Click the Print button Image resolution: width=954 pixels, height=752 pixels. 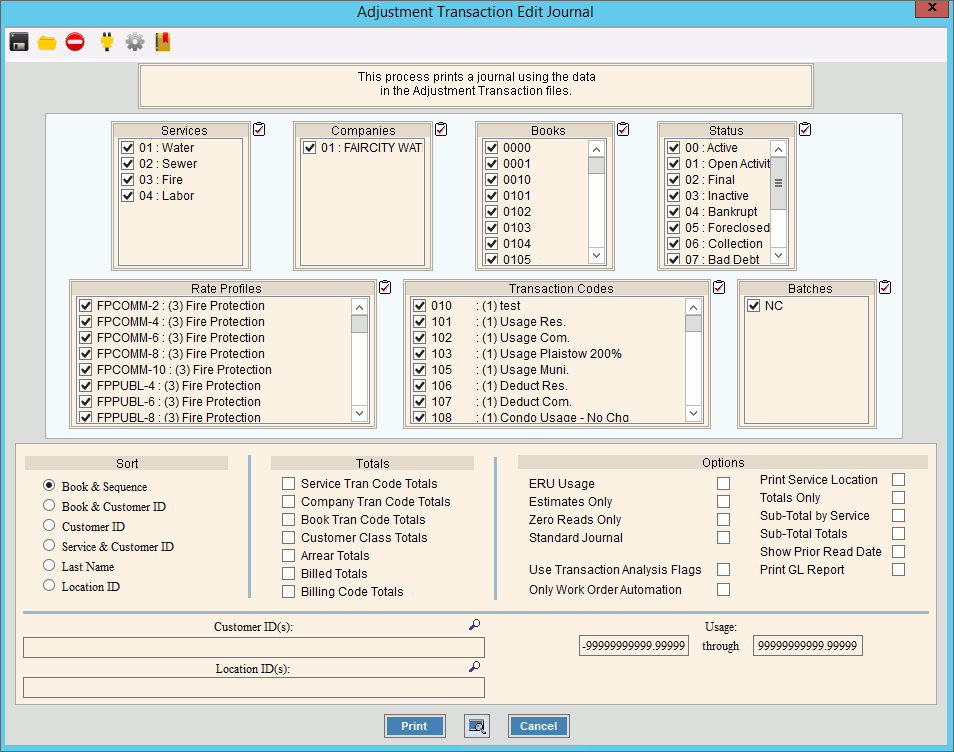coord(414,727)
